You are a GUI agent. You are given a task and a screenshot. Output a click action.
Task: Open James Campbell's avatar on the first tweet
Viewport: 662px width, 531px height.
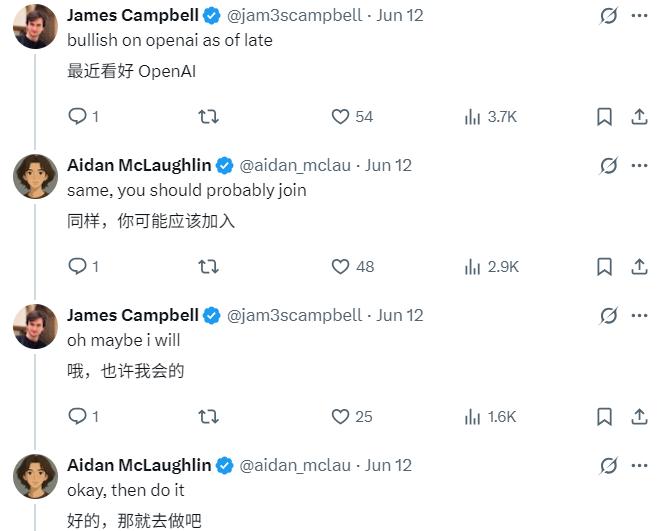coord(35,26)
